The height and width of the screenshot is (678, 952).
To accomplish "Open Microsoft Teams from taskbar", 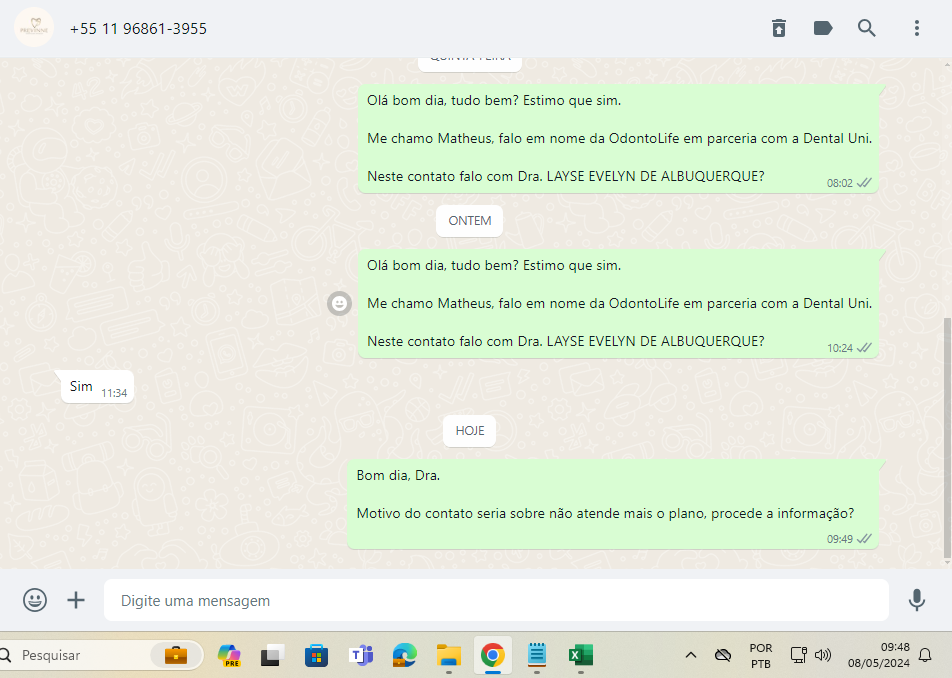I will coord(361,655).
